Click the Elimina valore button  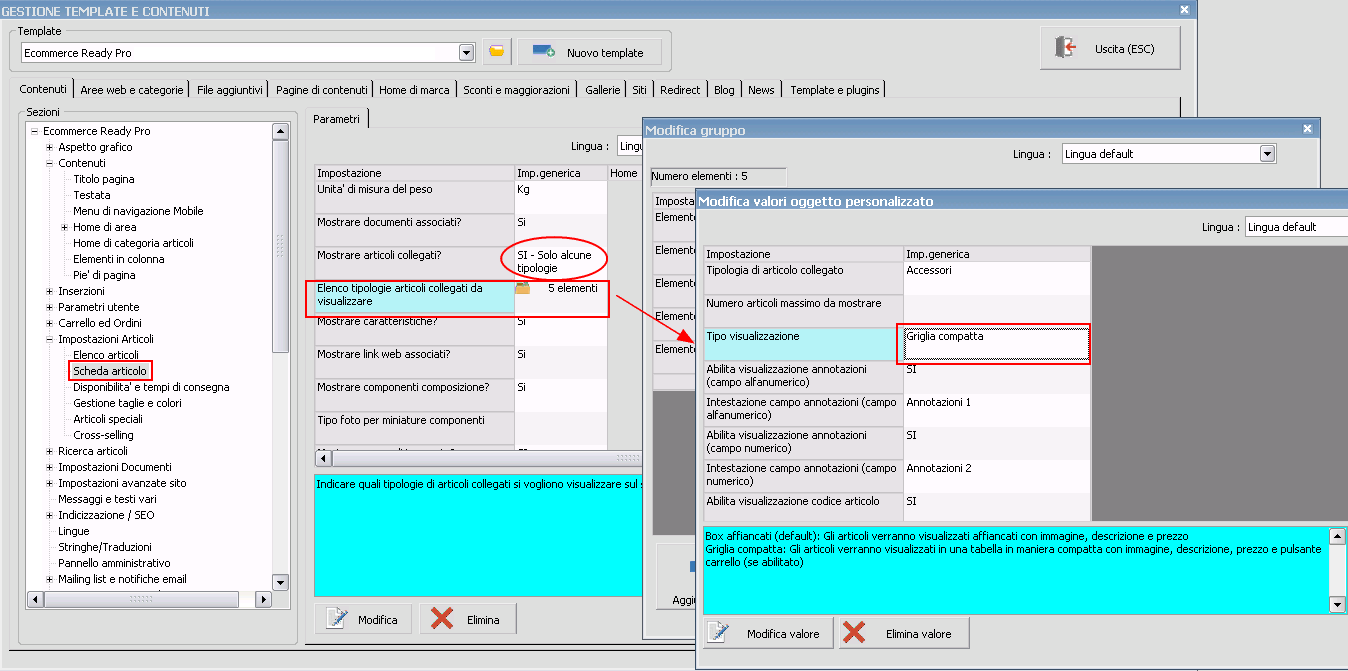point(903,633)
